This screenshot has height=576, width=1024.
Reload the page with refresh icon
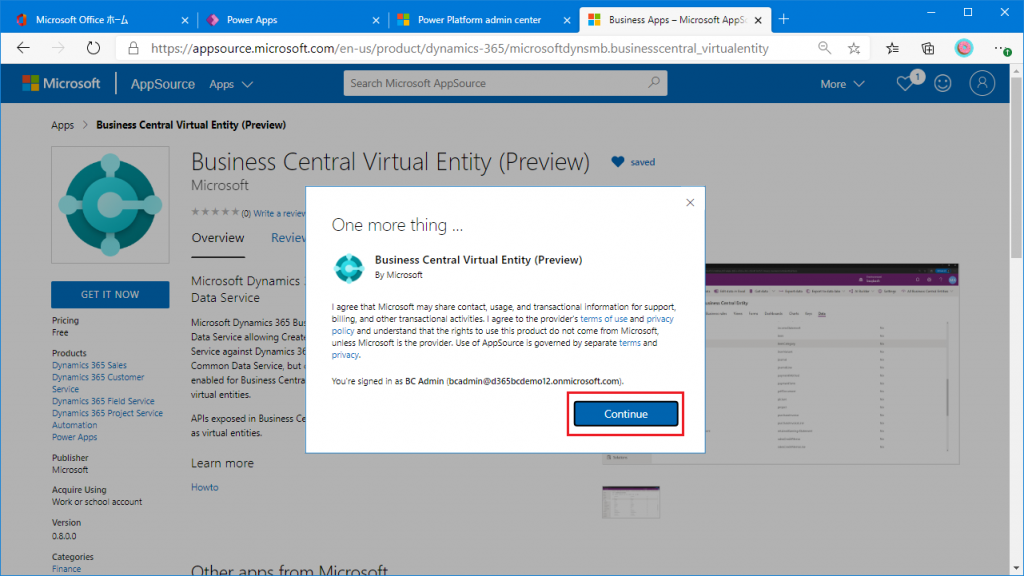93,48
